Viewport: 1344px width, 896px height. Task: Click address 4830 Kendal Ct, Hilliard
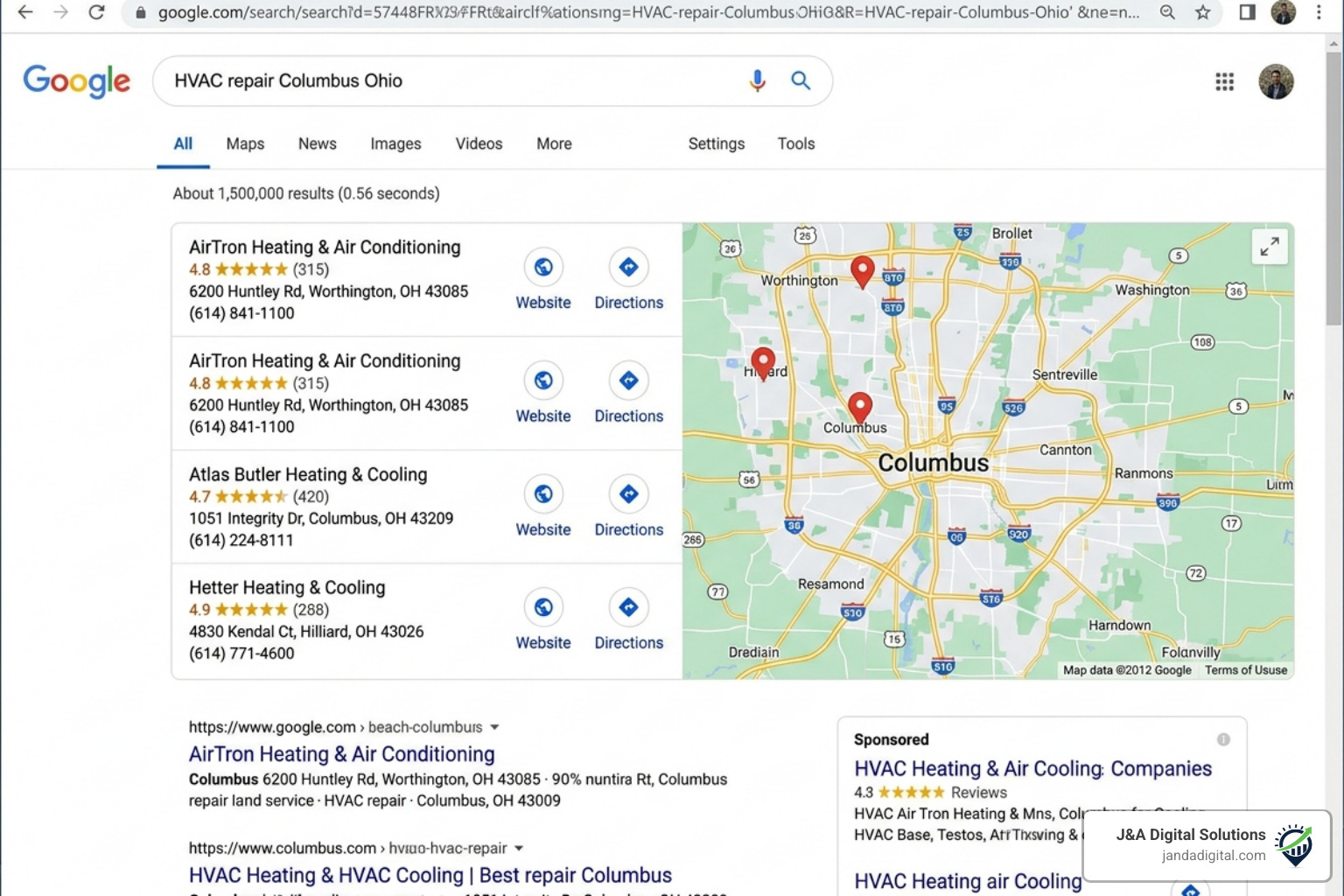coord(306,631)
